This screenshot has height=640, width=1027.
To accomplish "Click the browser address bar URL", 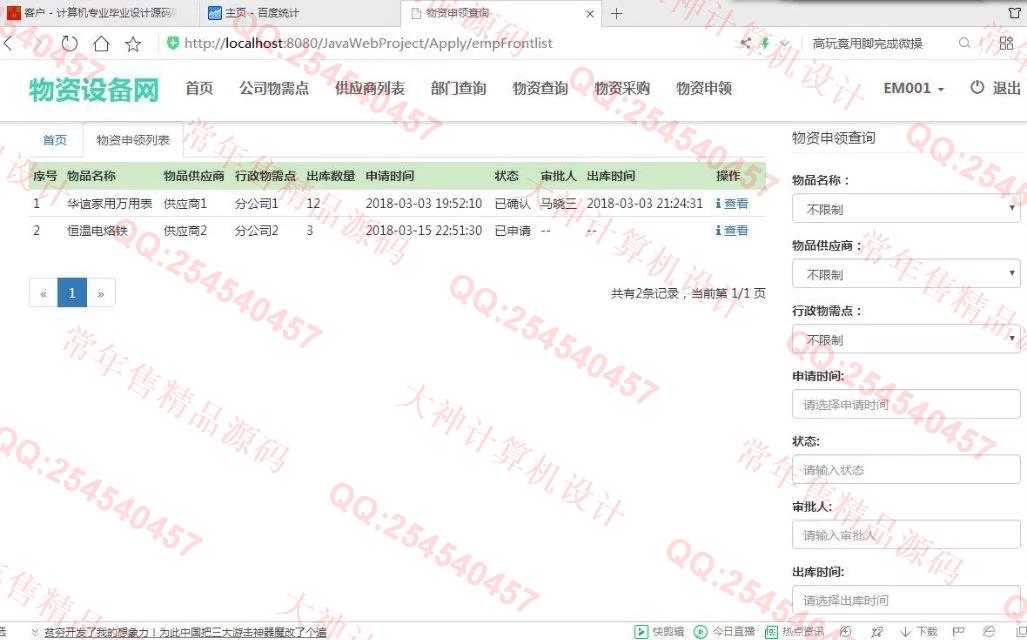I will coord(369,43).
